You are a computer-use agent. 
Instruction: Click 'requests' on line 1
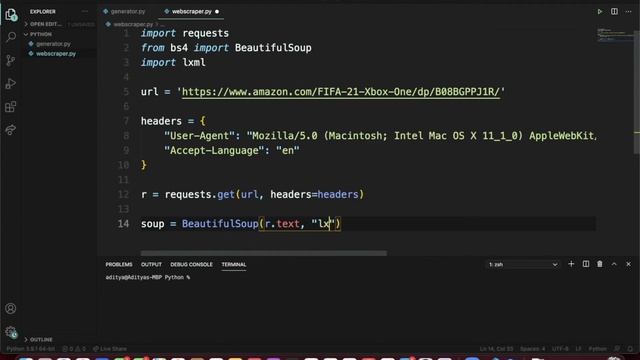coord(206,33)
